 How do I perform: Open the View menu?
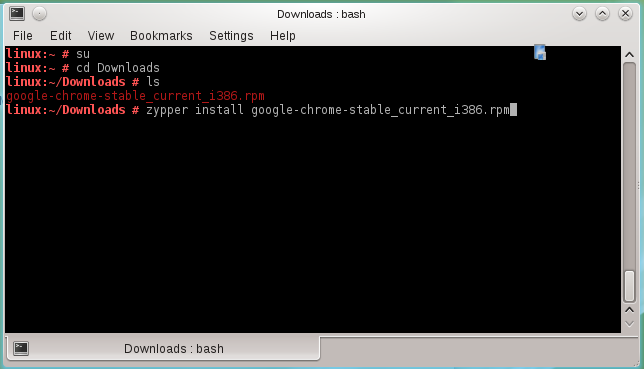(x=101, y=36)
